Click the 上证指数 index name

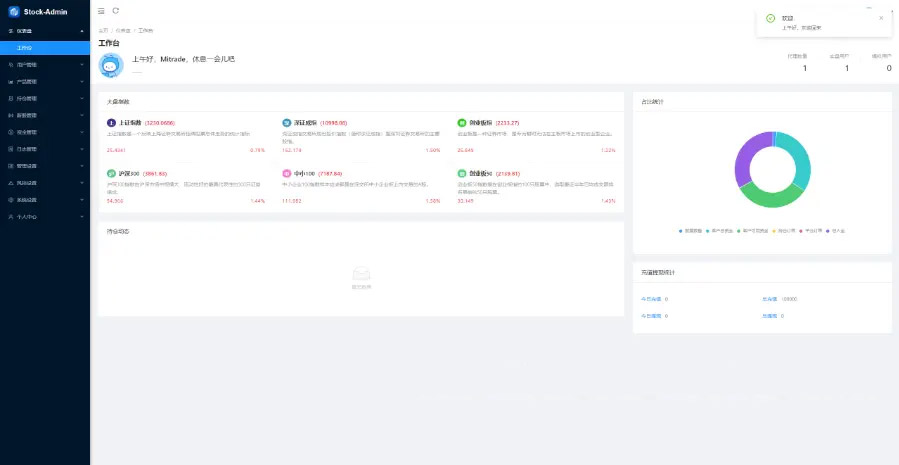(130, 123)
